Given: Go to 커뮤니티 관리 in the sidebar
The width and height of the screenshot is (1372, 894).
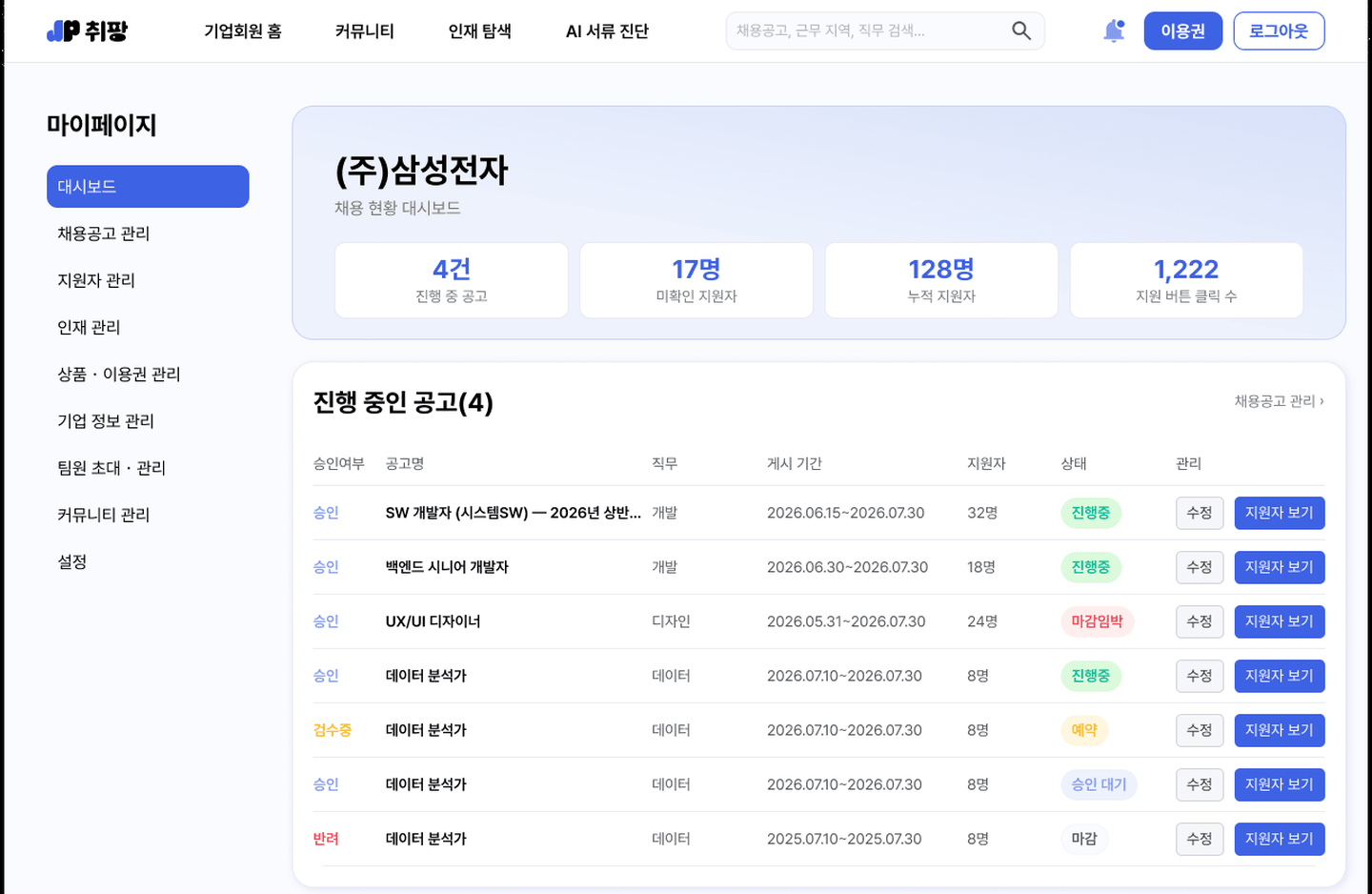Looking at the screenshot, I should point(104,514).
